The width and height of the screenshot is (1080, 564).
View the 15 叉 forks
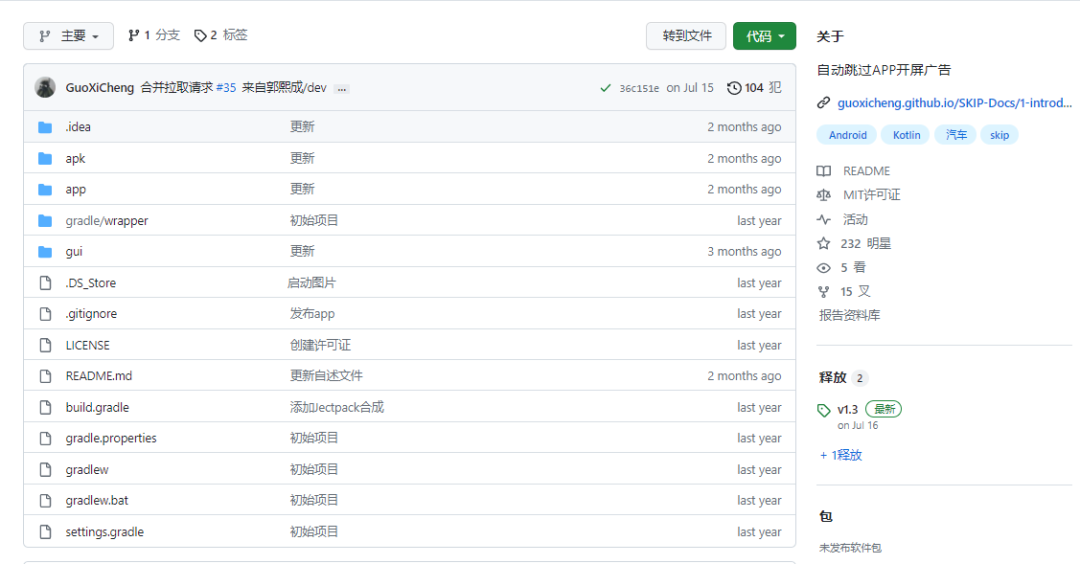[x=844, y=291]
